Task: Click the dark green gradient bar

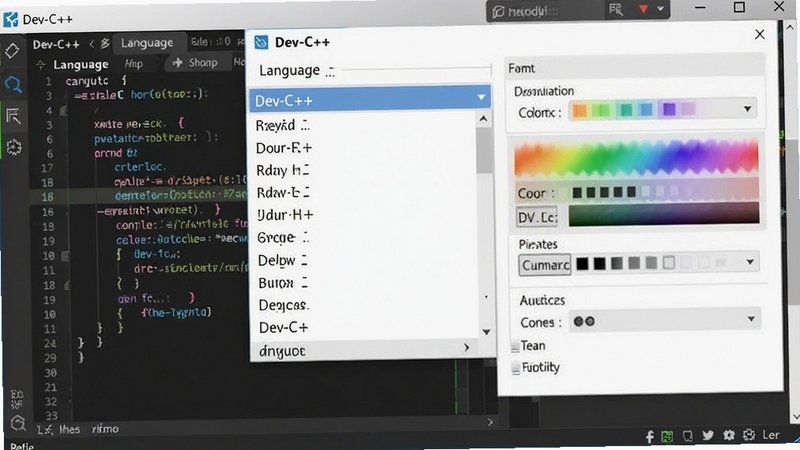Action: coord(664,213)
